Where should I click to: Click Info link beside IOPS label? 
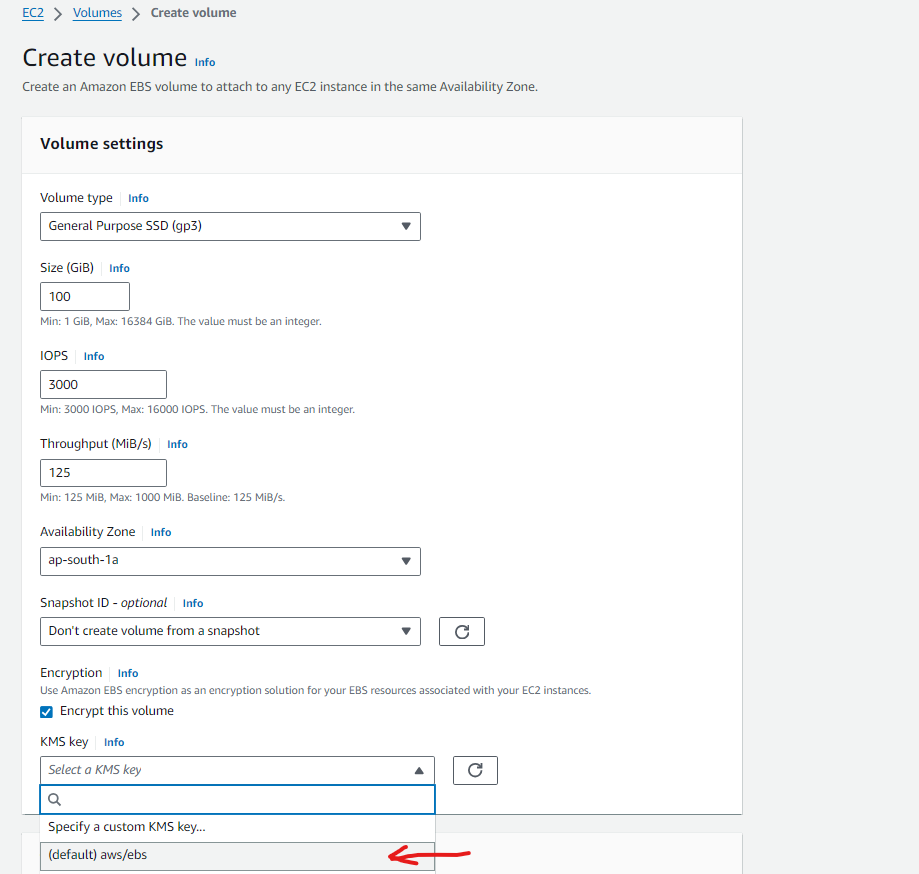pyautogui.click(x=94, y=357)
